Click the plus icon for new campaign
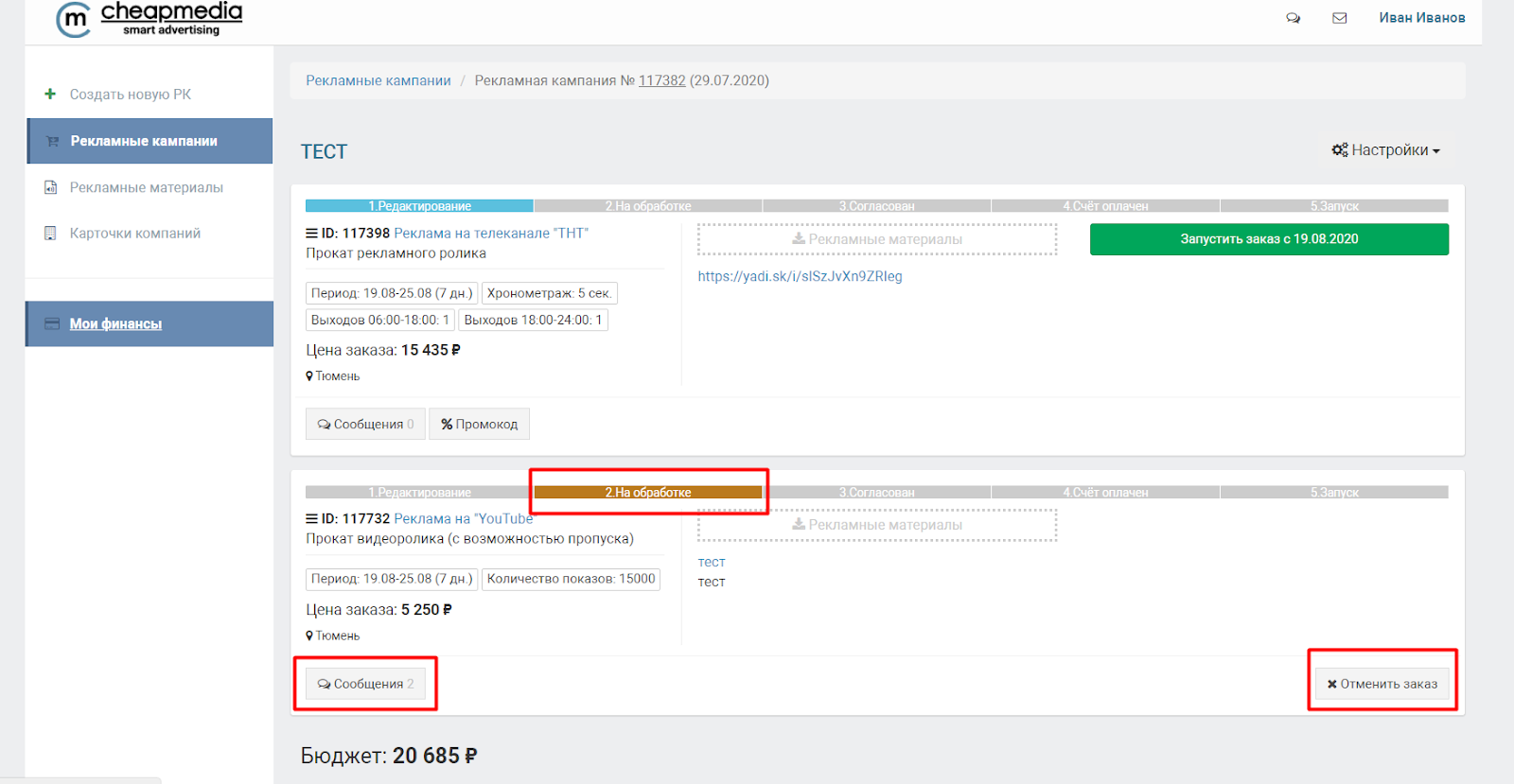This screenshot has width=1514, height=784. [50, 94]
